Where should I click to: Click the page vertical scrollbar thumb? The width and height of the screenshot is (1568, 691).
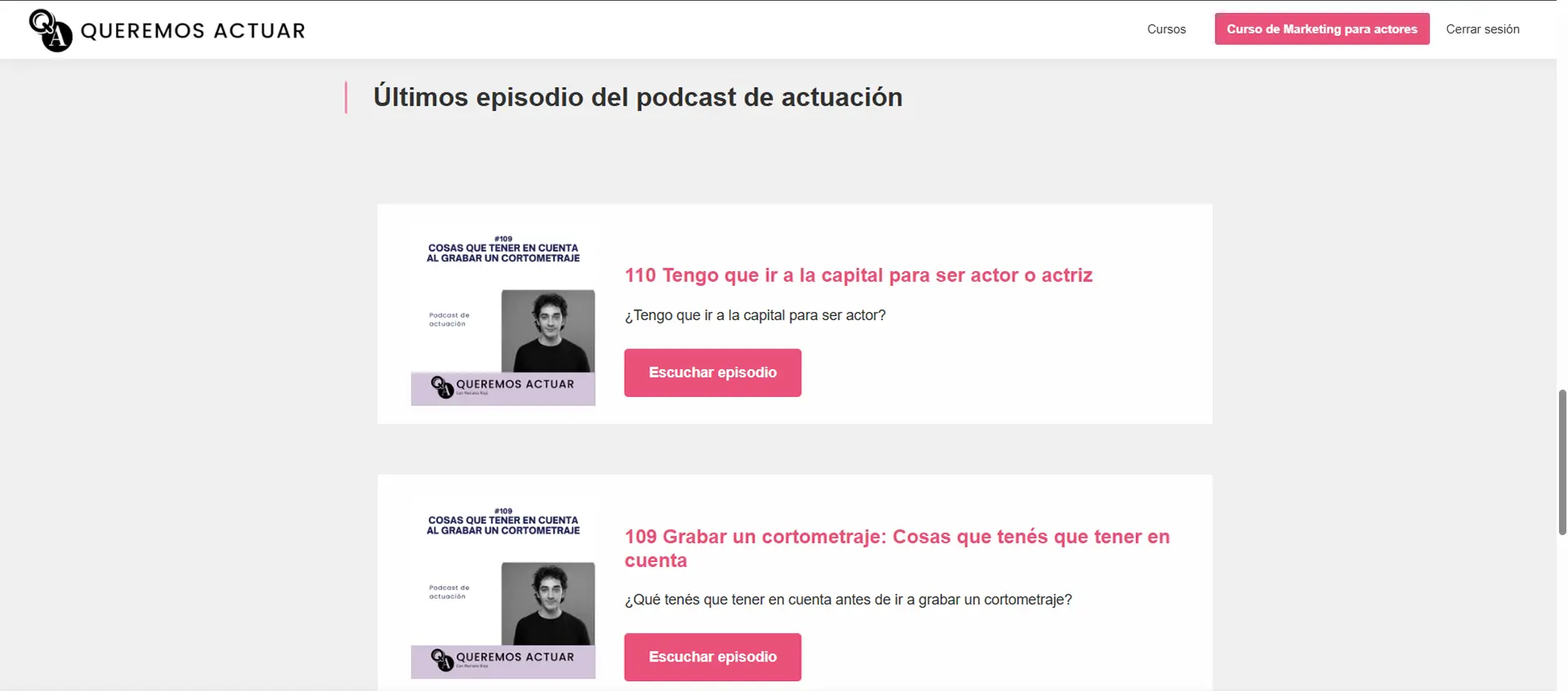click(1562, 462)
